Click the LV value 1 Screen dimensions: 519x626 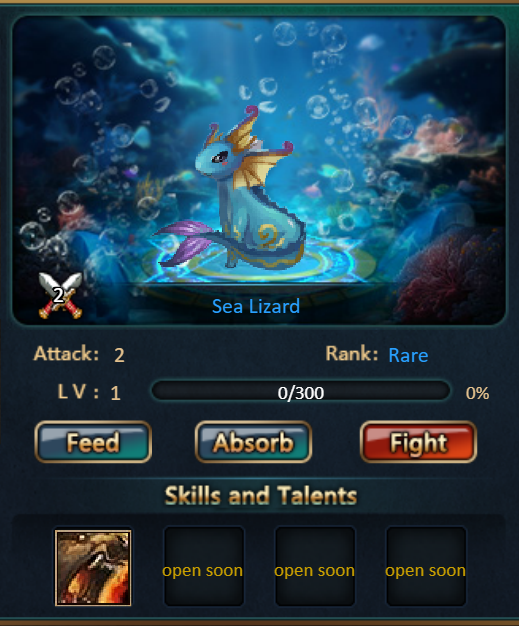click(x=115, y=393)
